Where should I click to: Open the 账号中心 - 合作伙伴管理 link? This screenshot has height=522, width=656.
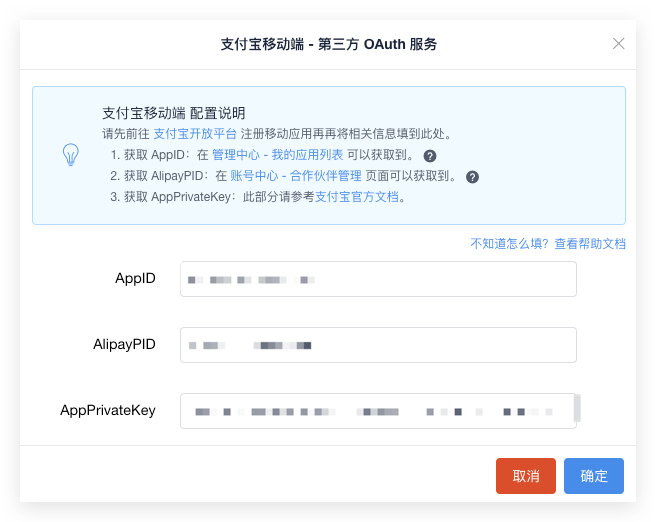295,176
